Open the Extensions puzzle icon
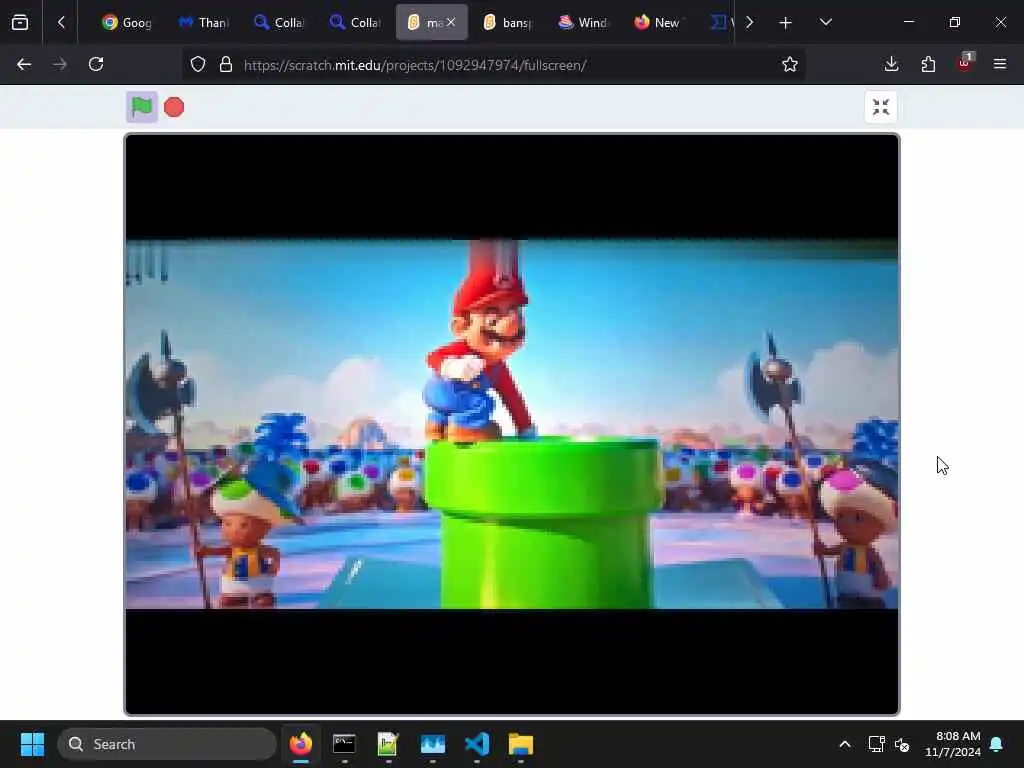 [928, 64]
